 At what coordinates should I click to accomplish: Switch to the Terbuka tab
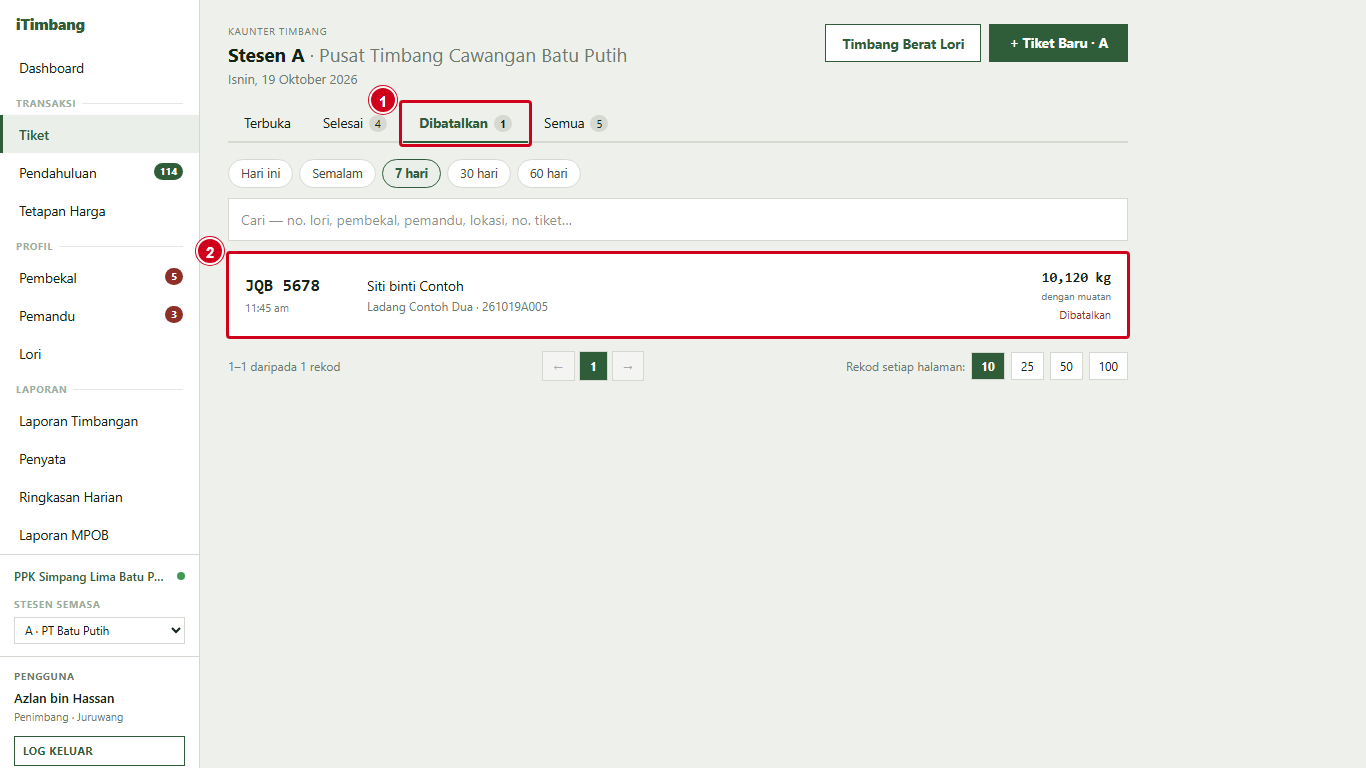(267, 123)
